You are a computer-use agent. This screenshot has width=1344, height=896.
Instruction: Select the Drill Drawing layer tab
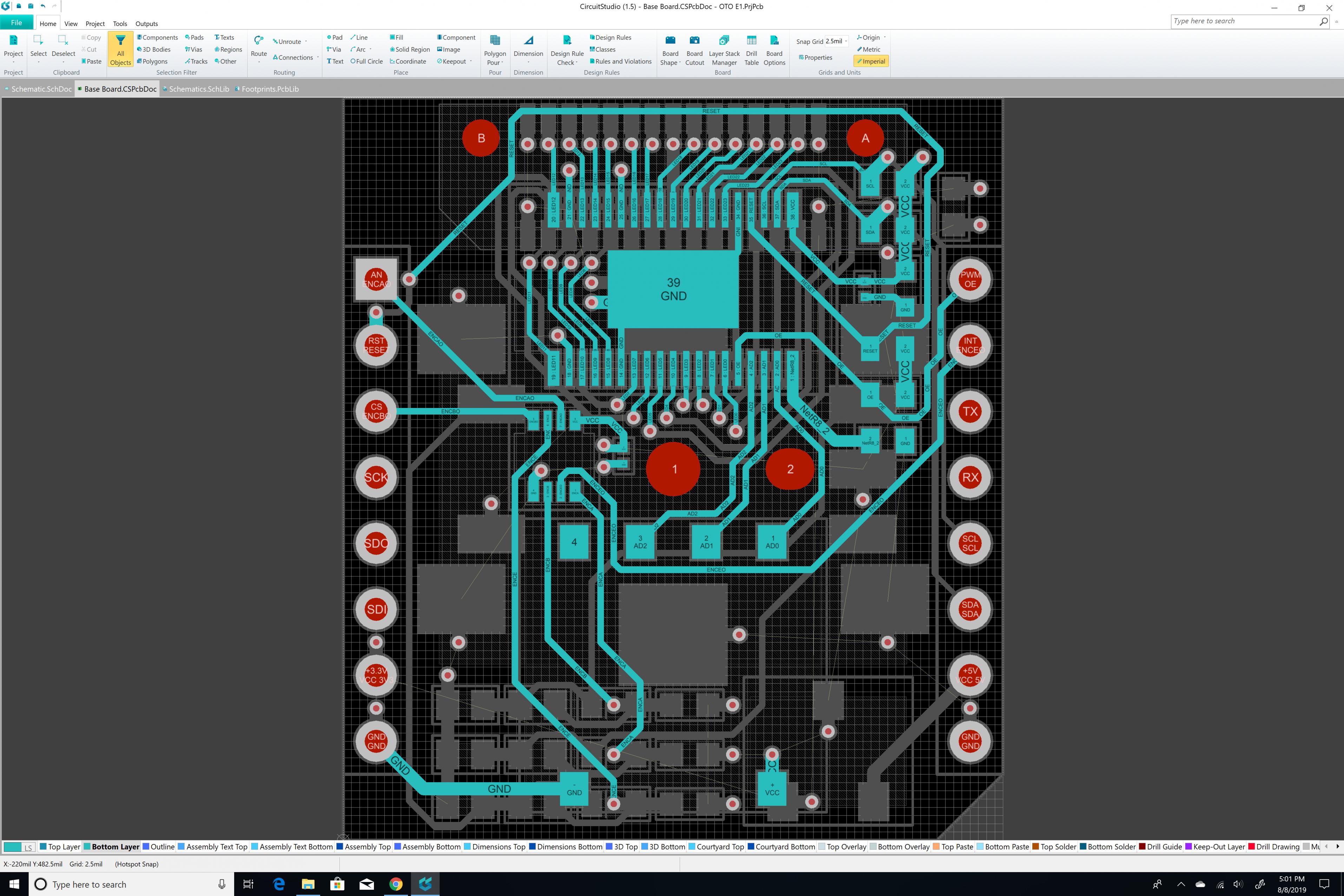[x=1274, y=847]
